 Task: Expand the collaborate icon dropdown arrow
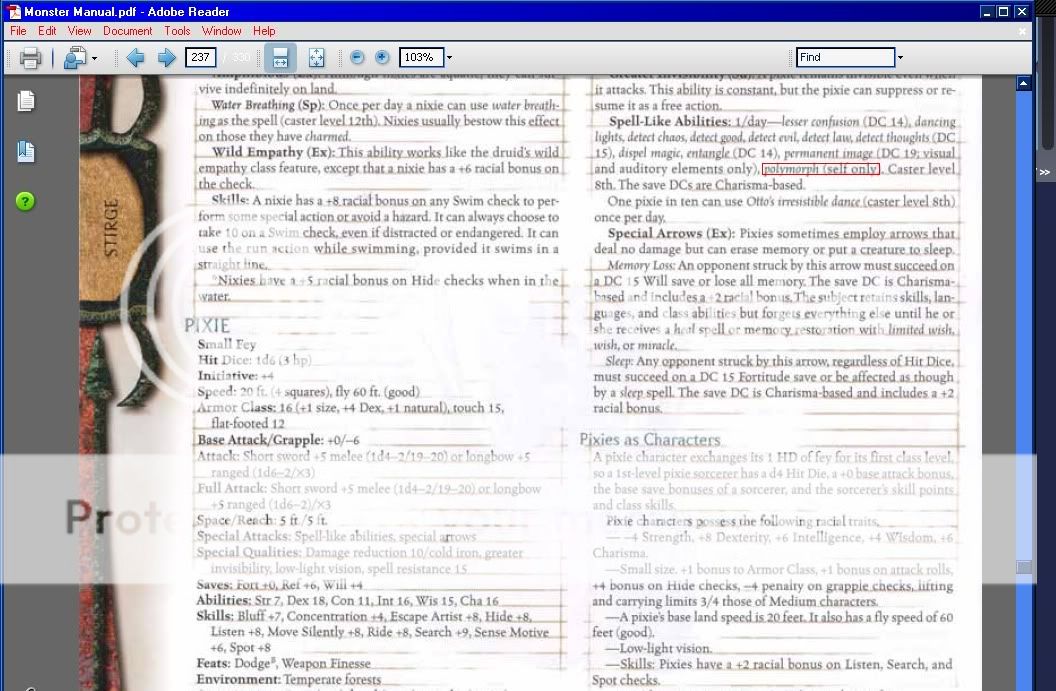point(95,58)
